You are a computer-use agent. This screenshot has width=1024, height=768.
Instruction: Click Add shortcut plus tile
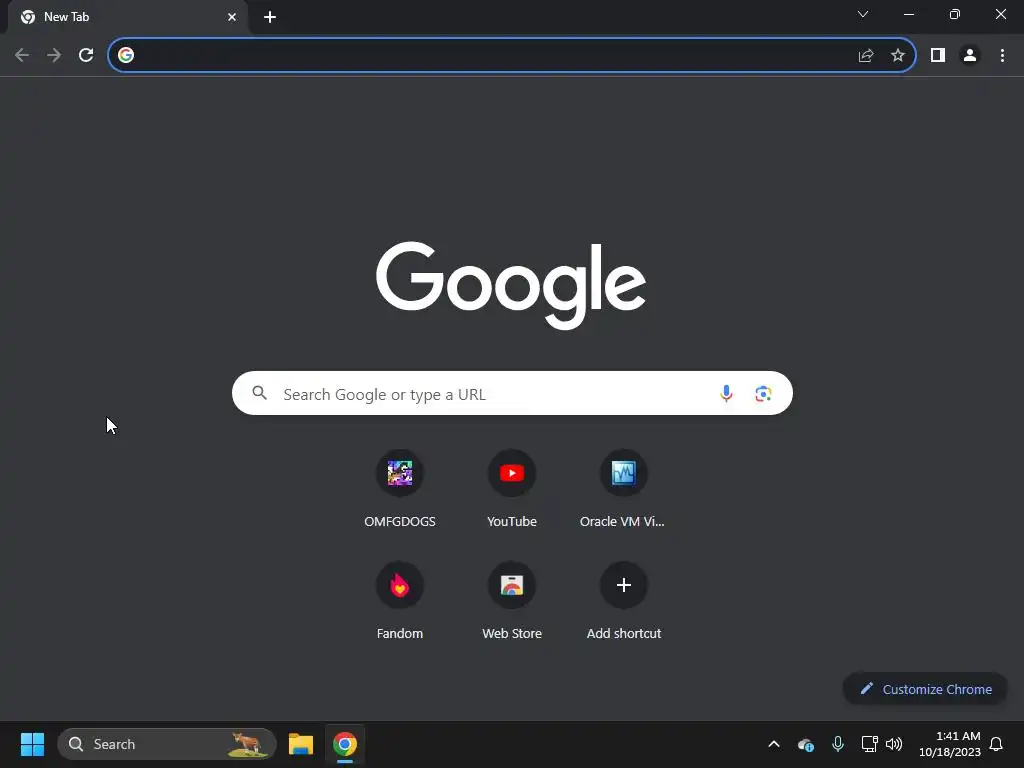click(624, 601)
